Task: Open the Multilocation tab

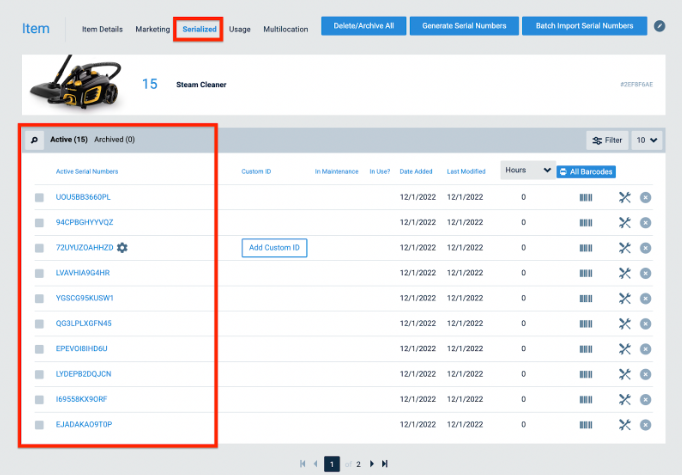Action: [x=286, y=29]
